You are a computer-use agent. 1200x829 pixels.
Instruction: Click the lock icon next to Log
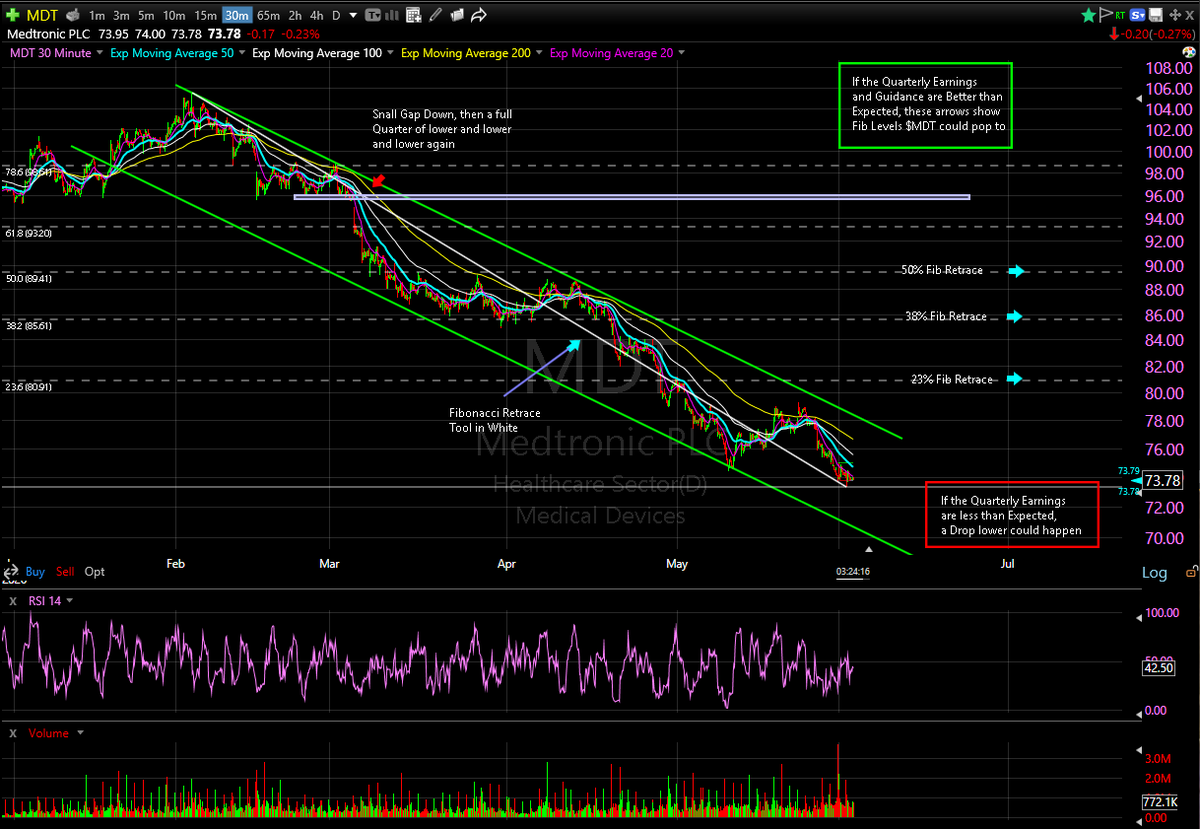coord(1189,572)
